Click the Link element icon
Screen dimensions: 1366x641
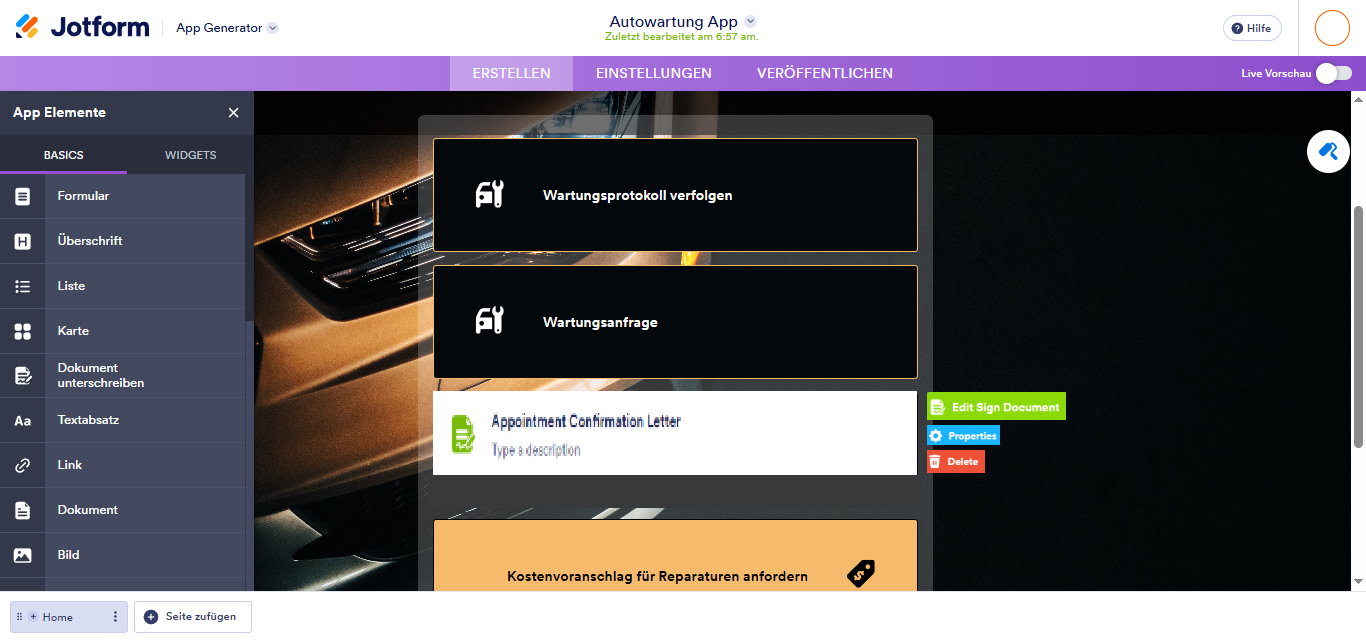[23, 464]
